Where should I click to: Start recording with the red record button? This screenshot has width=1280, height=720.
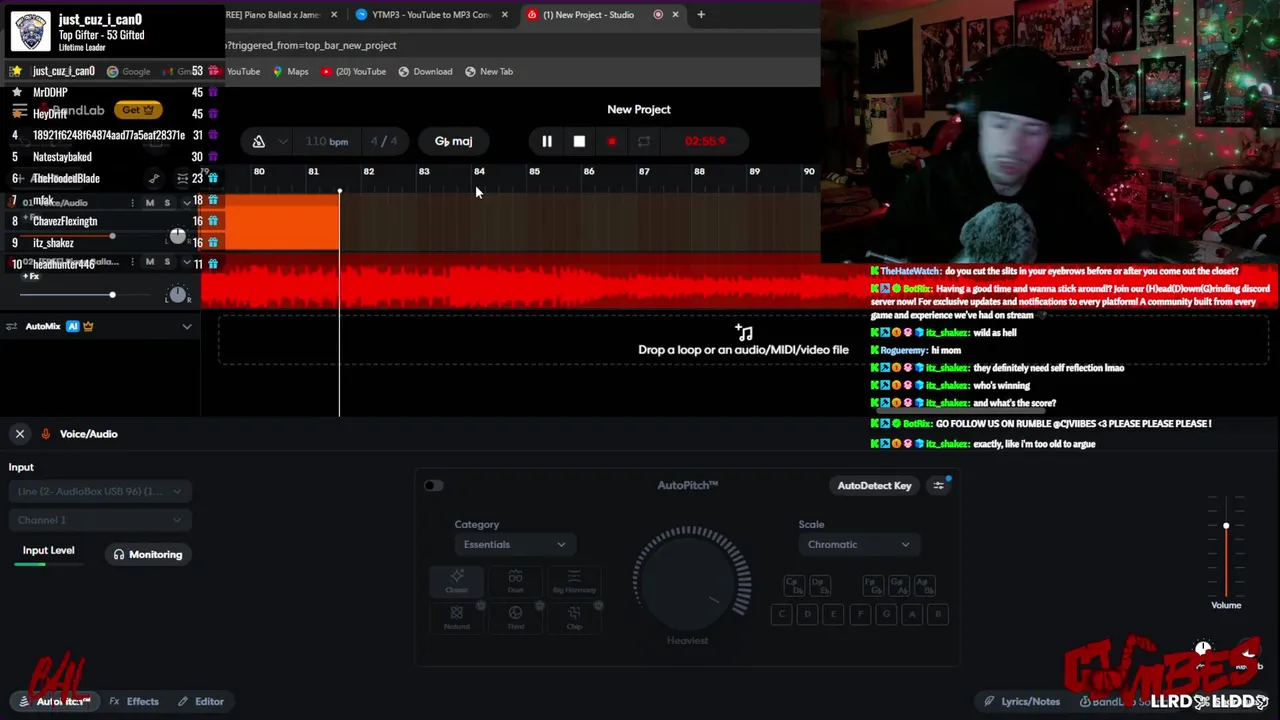[611, 141]
